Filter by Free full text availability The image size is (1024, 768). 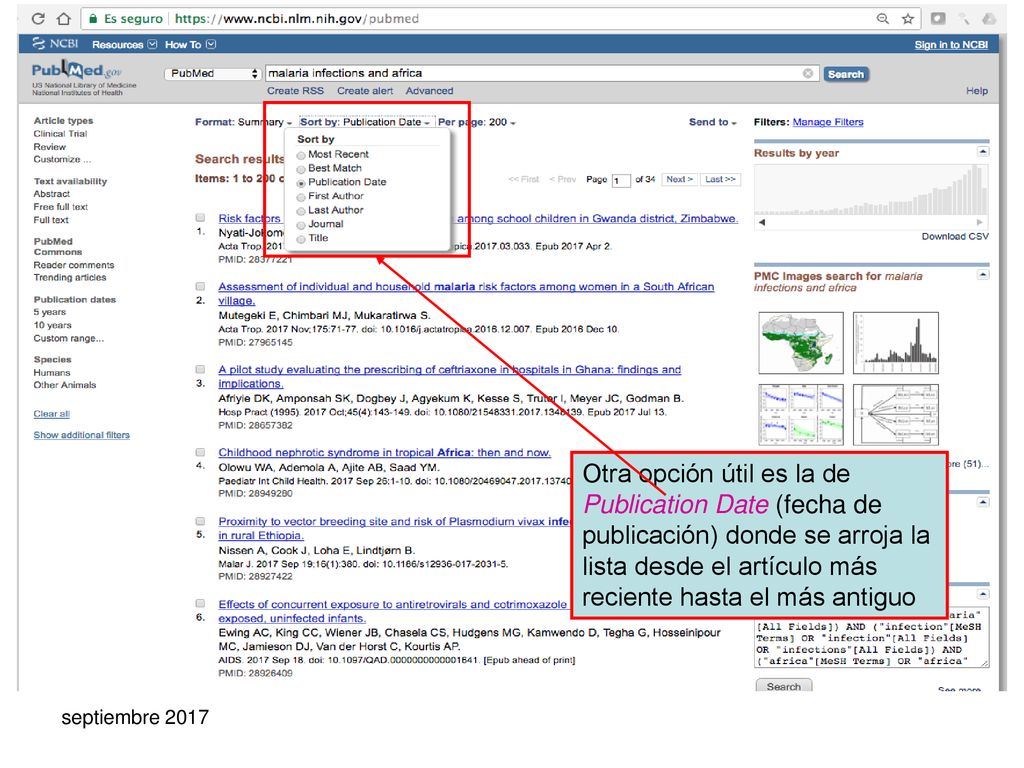click(61, 207)
